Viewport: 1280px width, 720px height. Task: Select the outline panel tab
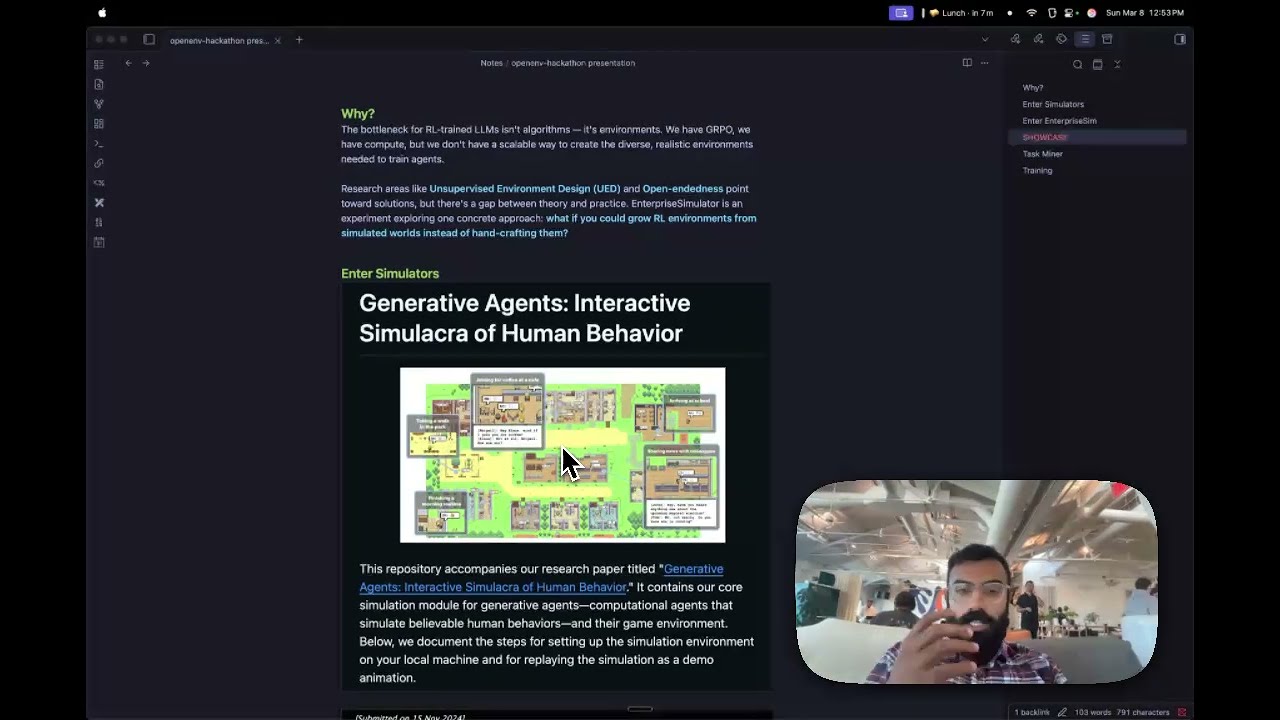[x=1084, y=39]
